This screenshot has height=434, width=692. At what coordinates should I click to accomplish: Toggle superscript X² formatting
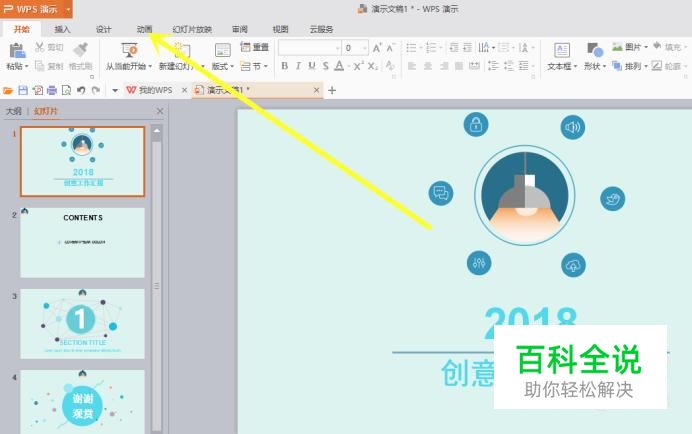pyautogui.click(x=358, y=66)
